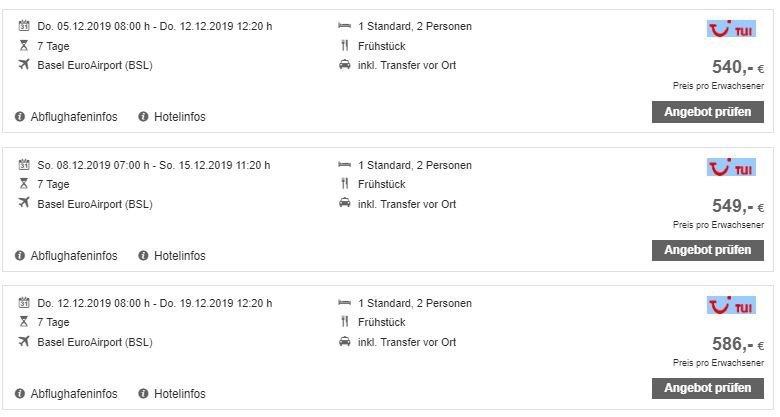Click the Frühstück meal label in second offer
The image size is (780, 417).
(x=383, y=184)
